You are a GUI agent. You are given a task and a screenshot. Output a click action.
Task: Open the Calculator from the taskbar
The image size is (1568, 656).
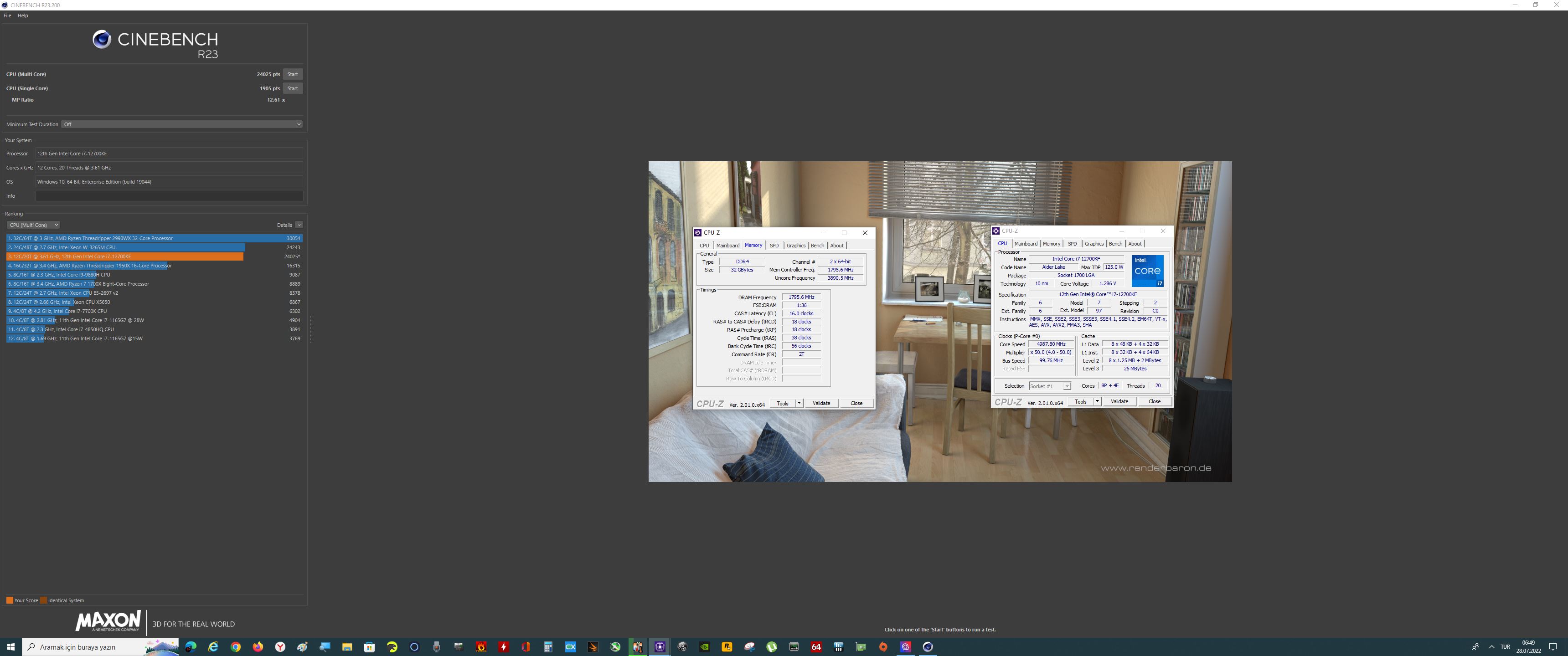548,647
